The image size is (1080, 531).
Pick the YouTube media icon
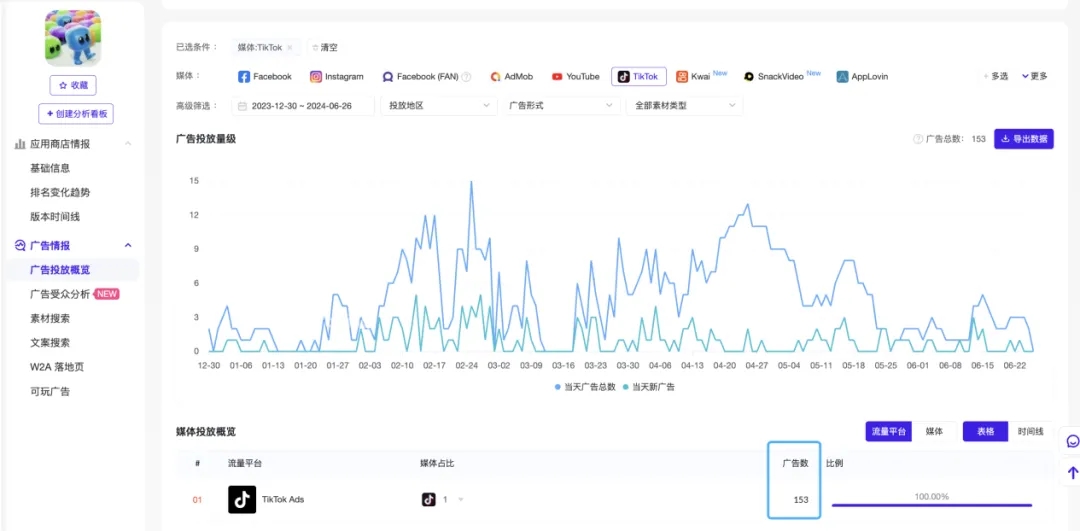[557, 77]
